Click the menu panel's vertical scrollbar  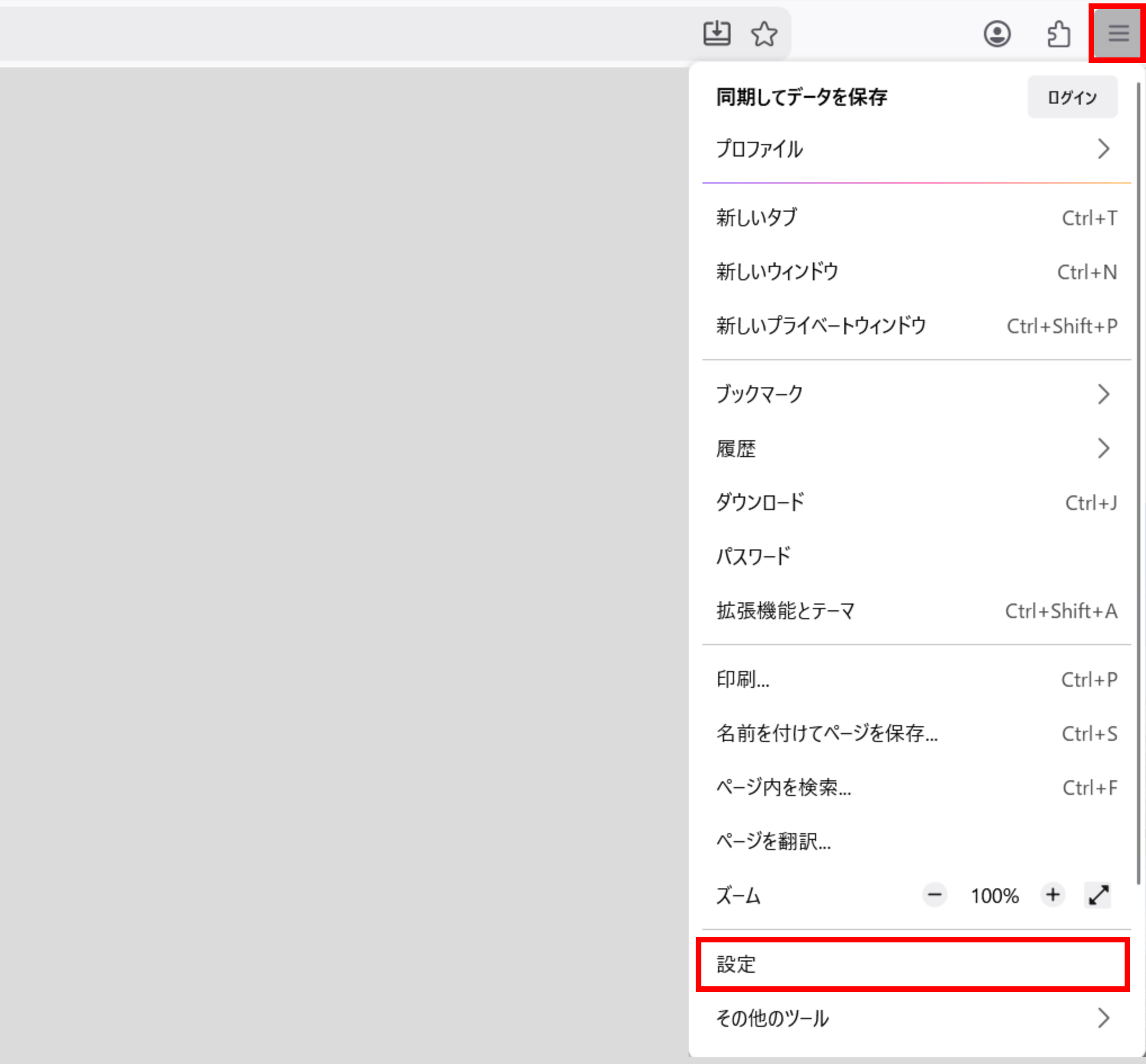click(1138, 484)
